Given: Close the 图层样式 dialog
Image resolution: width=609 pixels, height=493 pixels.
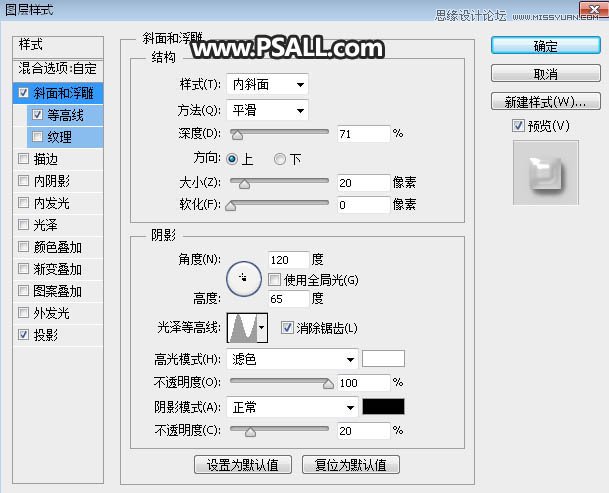Looking at the screenshot, I should 593,9.
